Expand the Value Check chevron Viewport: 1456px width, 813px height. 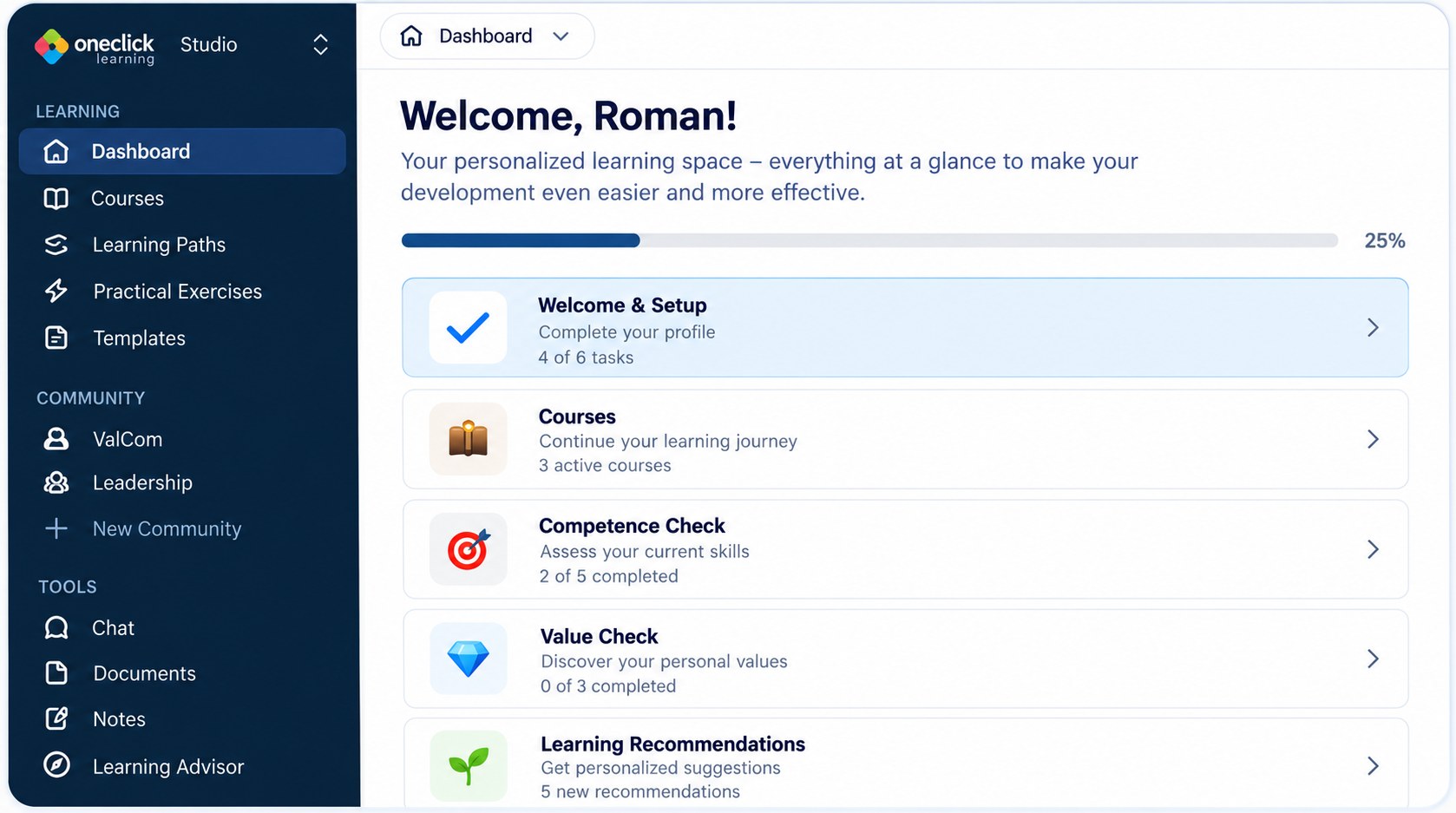click(1373, 659)
